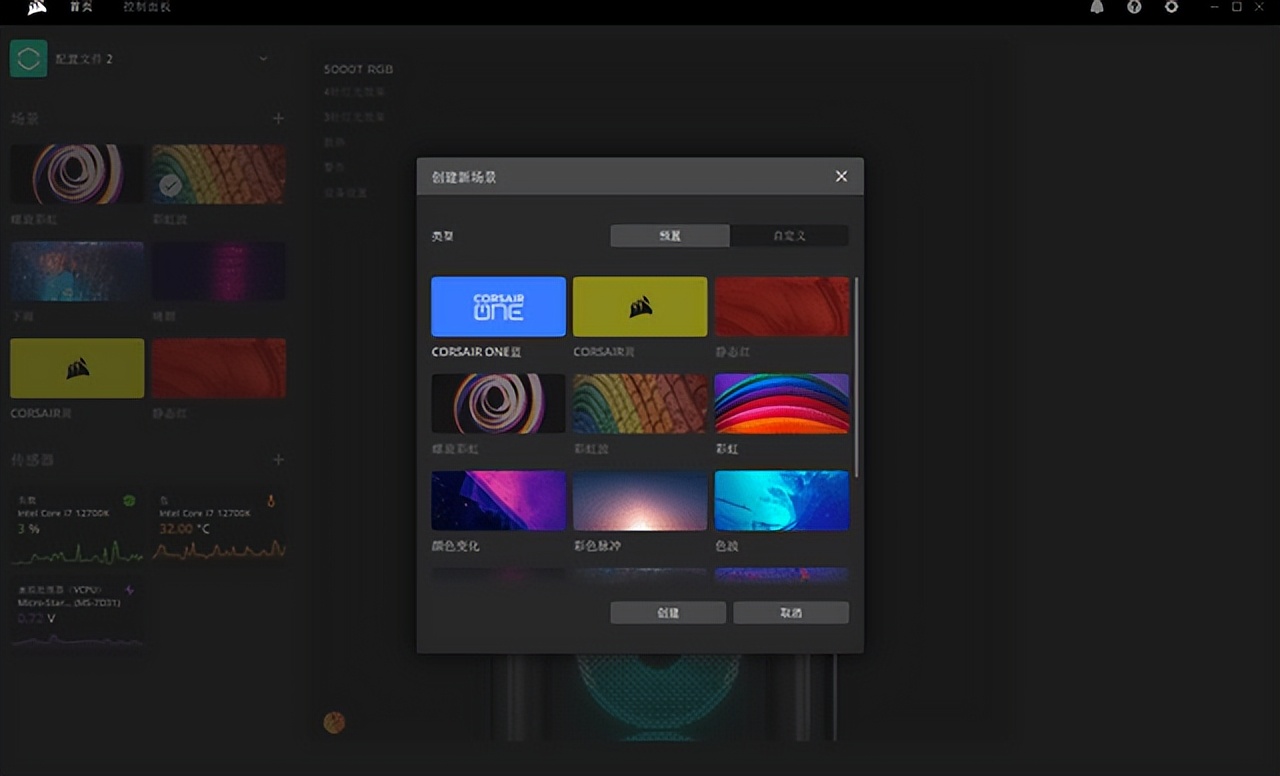Click the 场景 section heading
This screenshot has height=776, width=1280.
tap(25, 119)
